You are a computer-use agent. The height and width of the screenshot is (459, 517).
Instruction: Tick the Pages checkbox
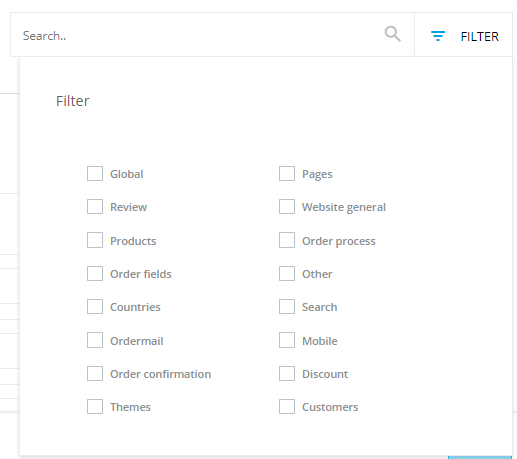[287, 174]
